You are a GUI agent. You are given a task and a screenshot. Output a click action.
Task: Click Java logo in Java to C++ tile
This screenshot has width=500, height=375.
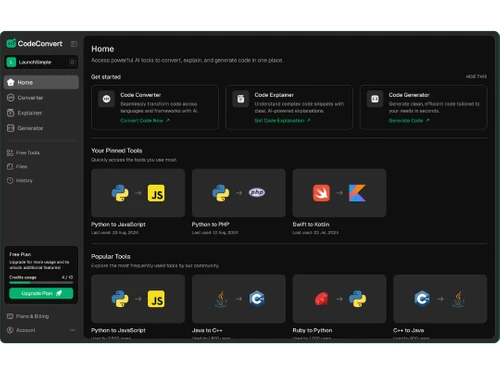tap(221, 299)
